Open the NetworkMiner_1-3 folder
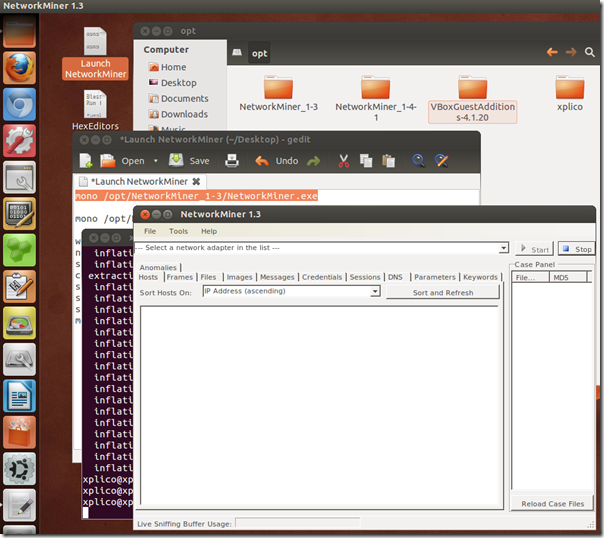Screen dimensions: 604x538 pos(278,94)
